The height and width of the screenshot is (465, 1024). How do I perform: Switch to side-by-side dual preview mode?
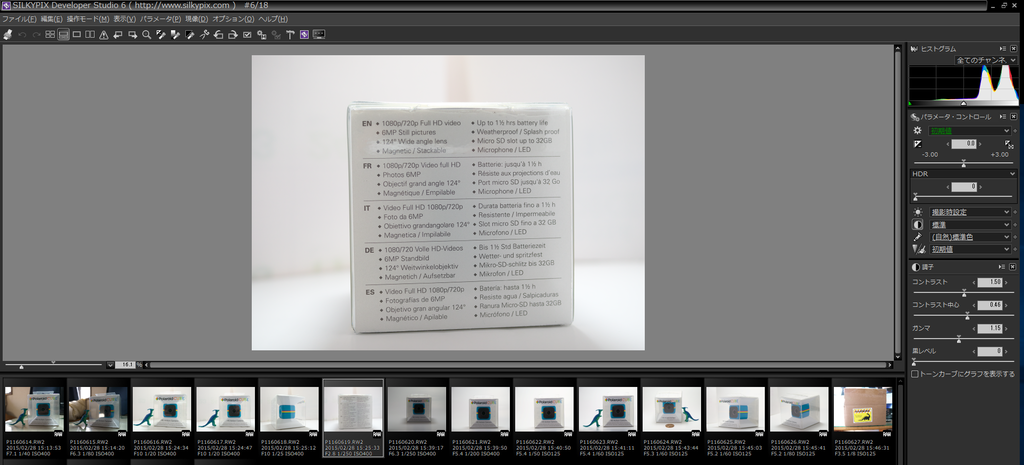pos(90,35)
